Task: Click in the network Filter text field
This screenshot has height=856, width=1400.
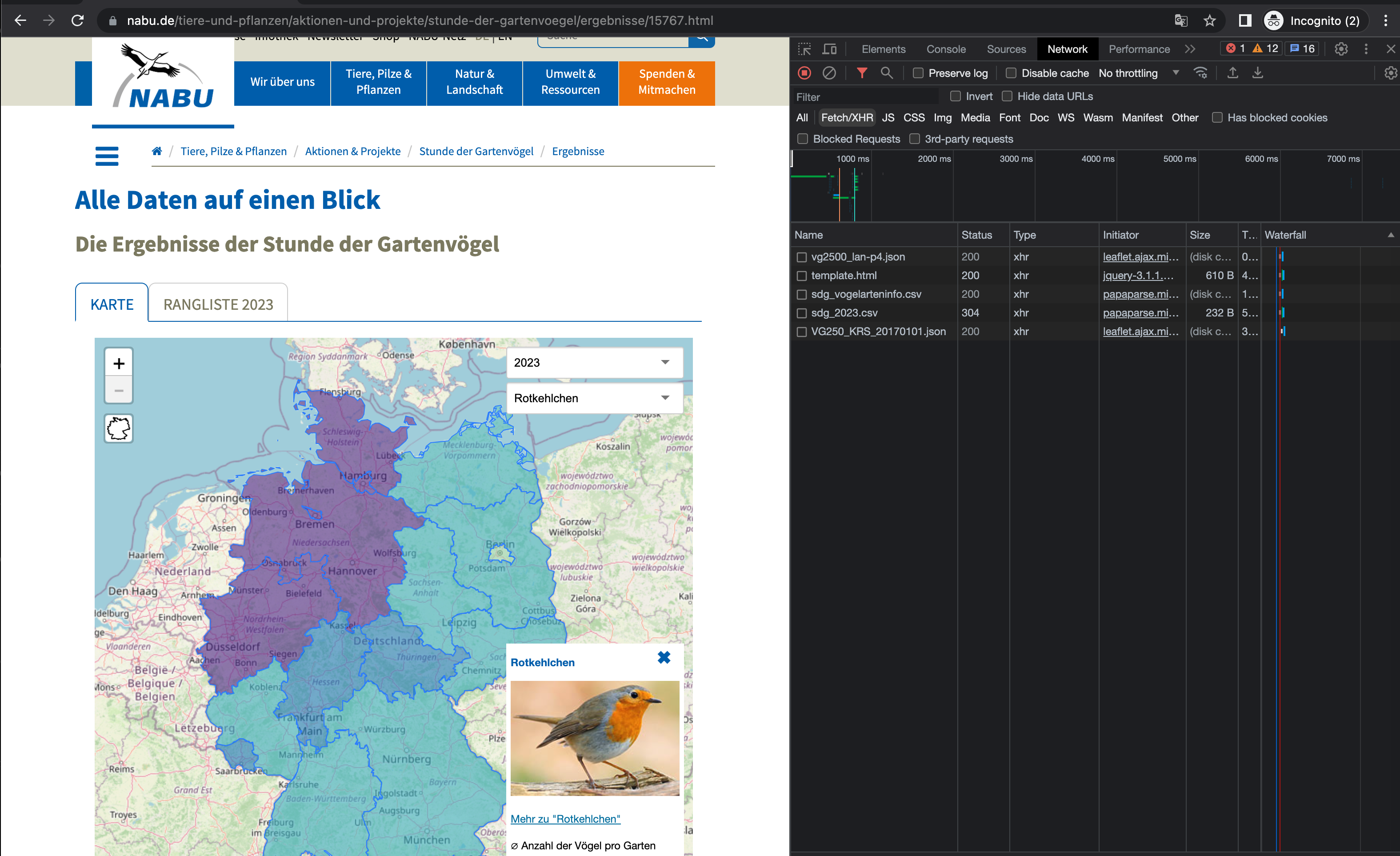Action: [x=867, y=96]
